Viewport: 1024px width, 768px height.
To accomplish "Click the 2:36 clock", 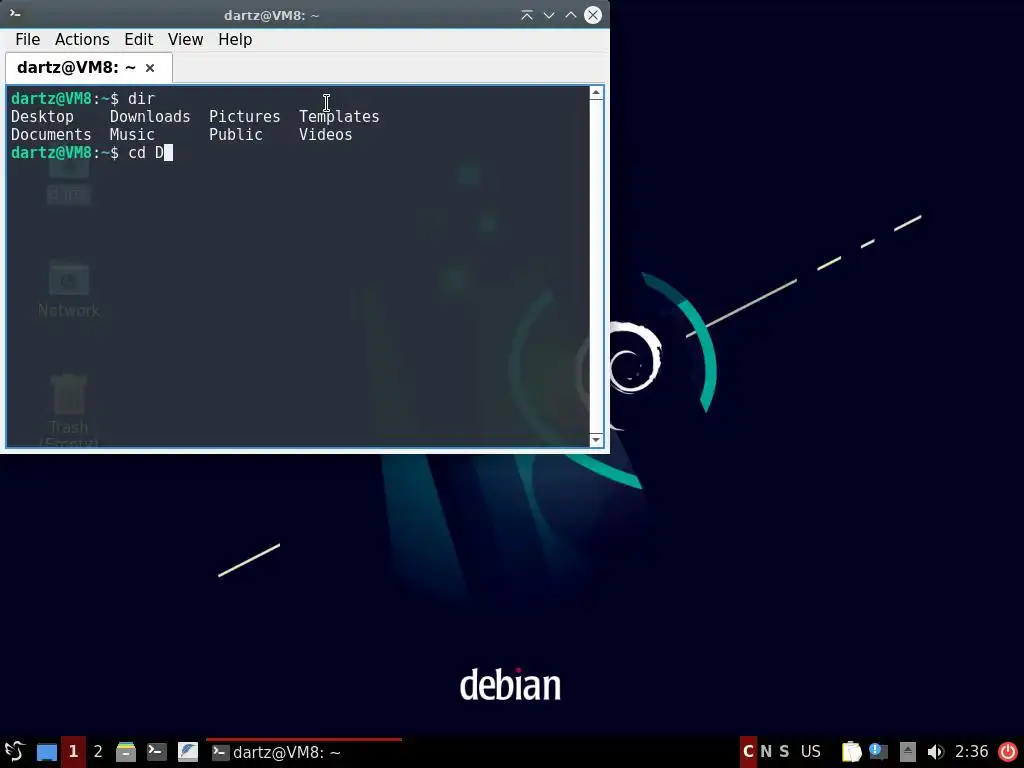I will point(971,752).
